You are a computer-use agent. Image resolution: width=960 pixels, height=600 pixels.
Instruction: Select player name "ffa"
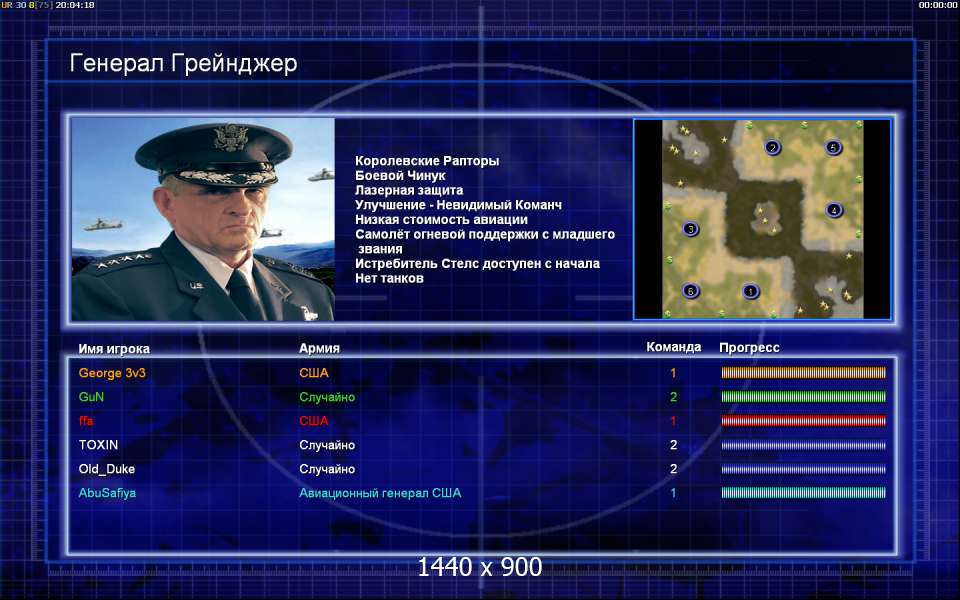(x=86, y=421)
